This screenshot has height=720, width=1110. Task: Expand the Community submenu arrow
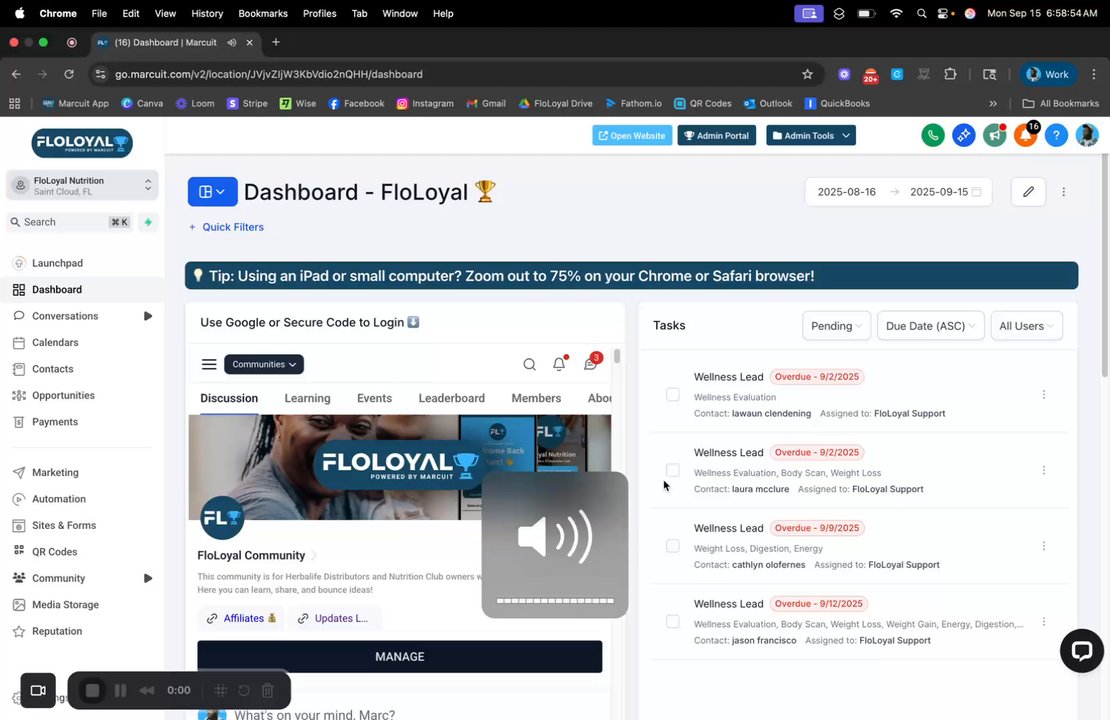148,578
